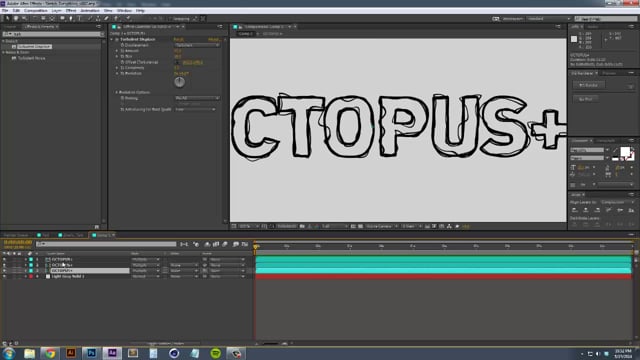Select the Eraser tool
640x360 pixels.
coord(107,18)
